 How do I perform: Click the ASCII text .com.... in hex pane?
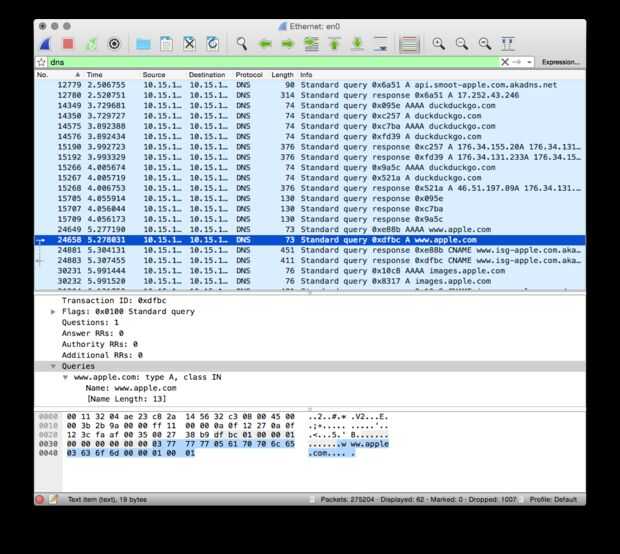(332, 453)
